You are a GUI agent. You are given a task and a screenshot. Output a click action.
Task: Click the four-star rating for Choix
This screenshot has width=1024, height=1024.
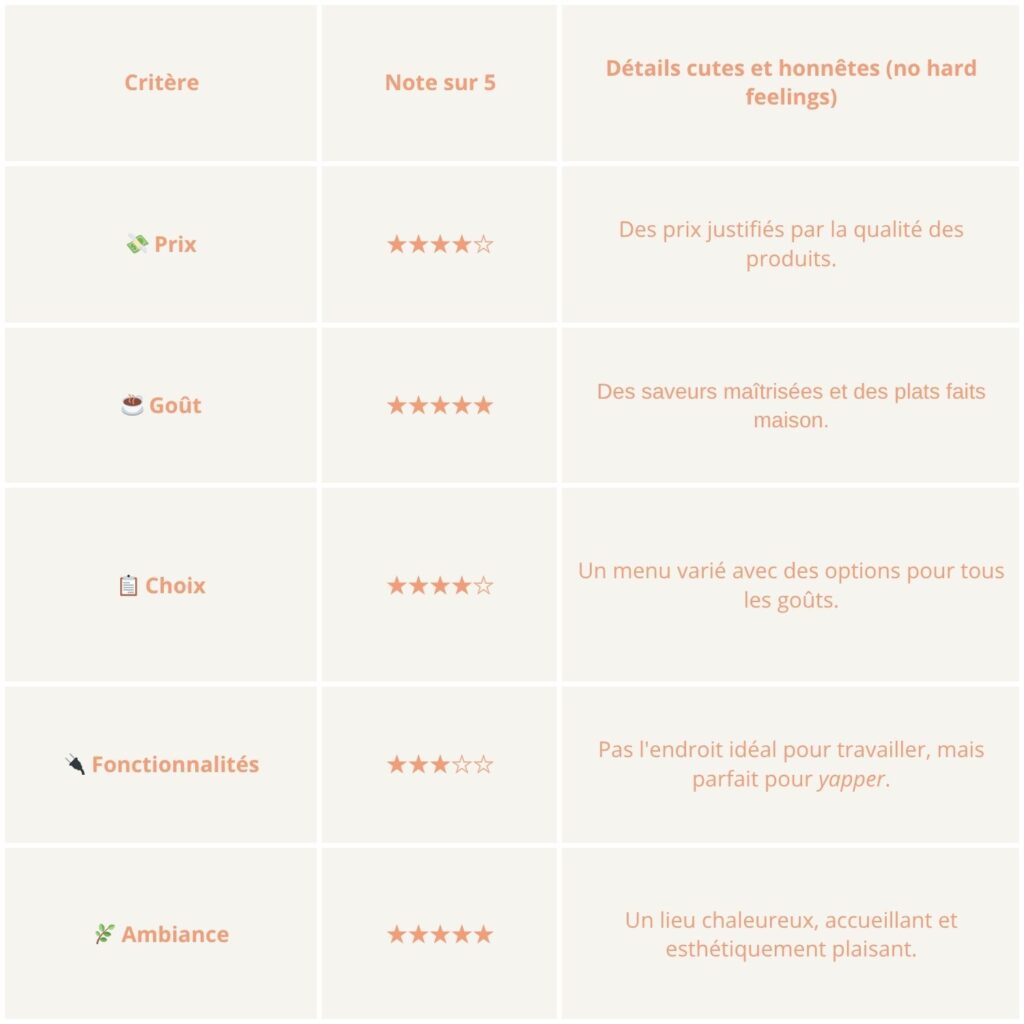click(440, 585)
